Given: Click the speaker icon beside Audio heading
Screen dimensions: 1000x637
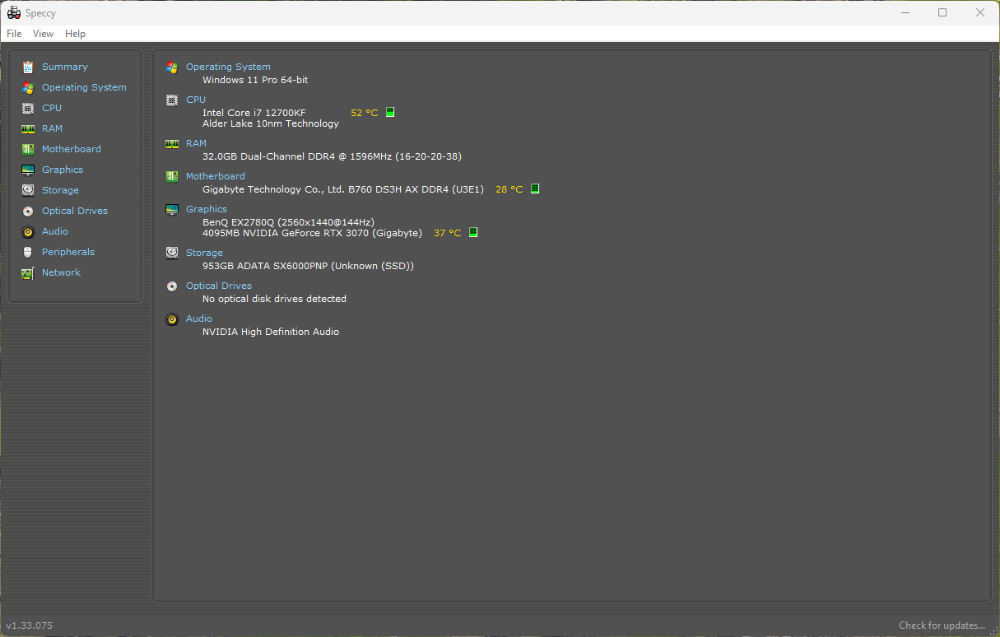Looking at the screenshot, I should (172, 319).
